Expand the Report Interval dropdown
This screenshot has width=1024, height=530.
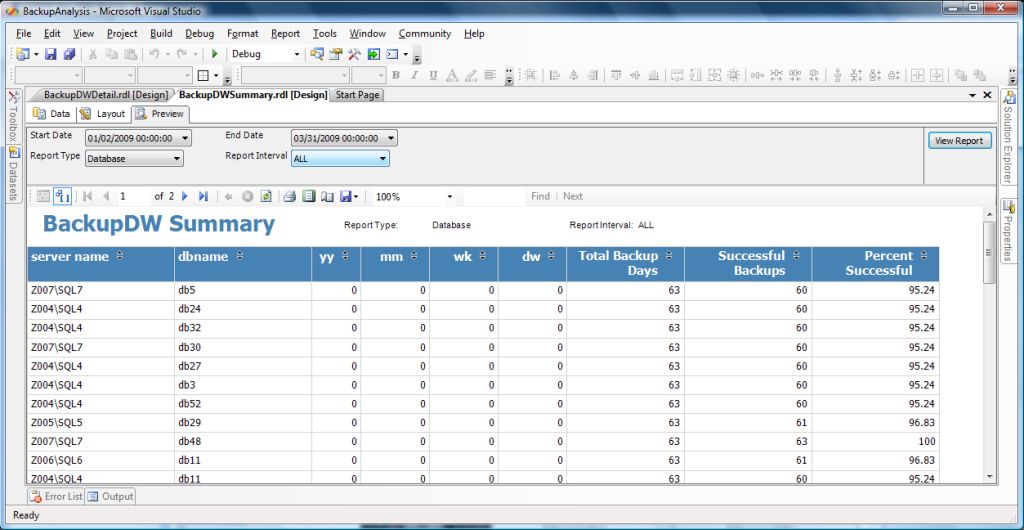pos(382,158)
